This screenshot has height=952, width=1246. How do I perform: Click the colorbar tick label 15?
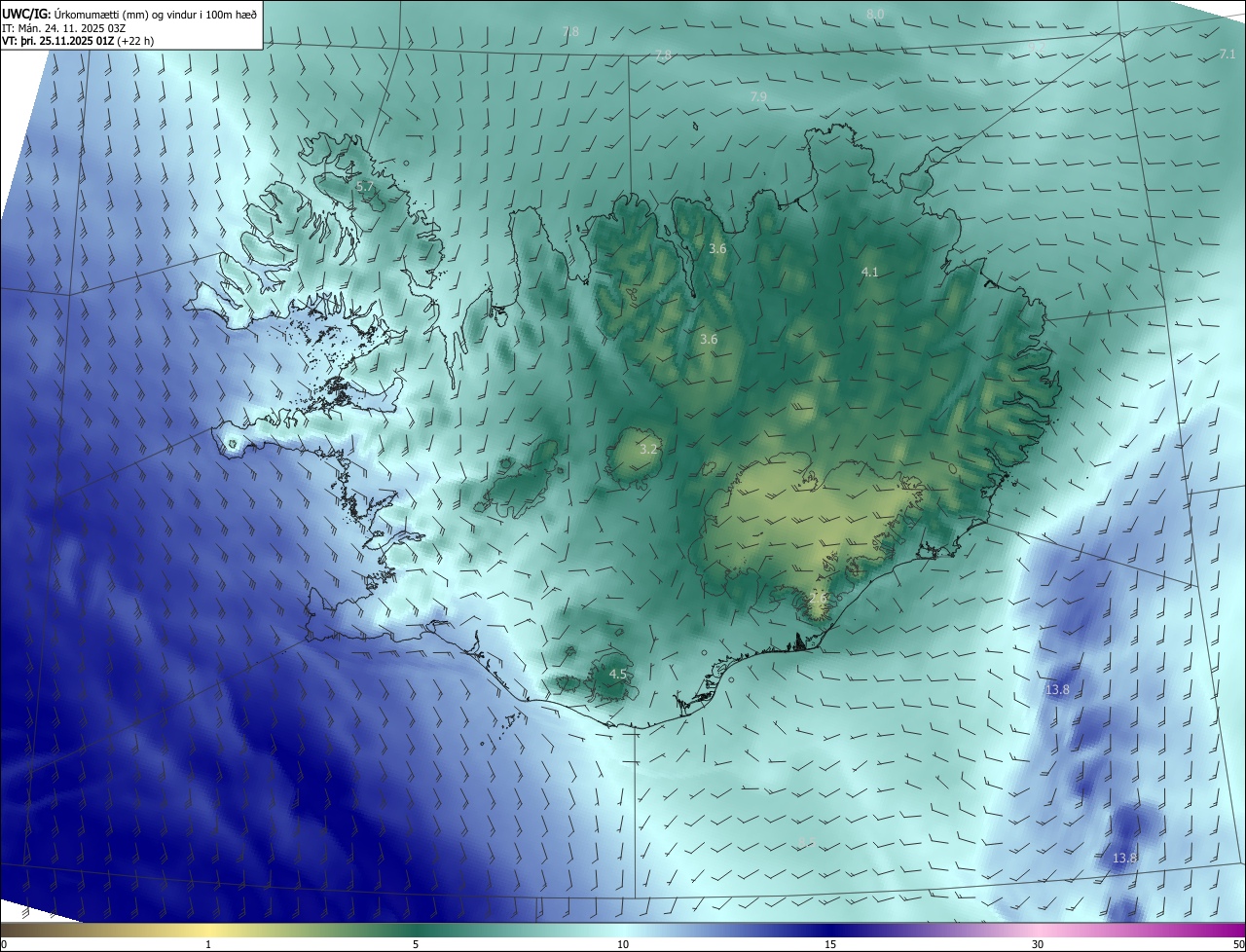(830, 945)
